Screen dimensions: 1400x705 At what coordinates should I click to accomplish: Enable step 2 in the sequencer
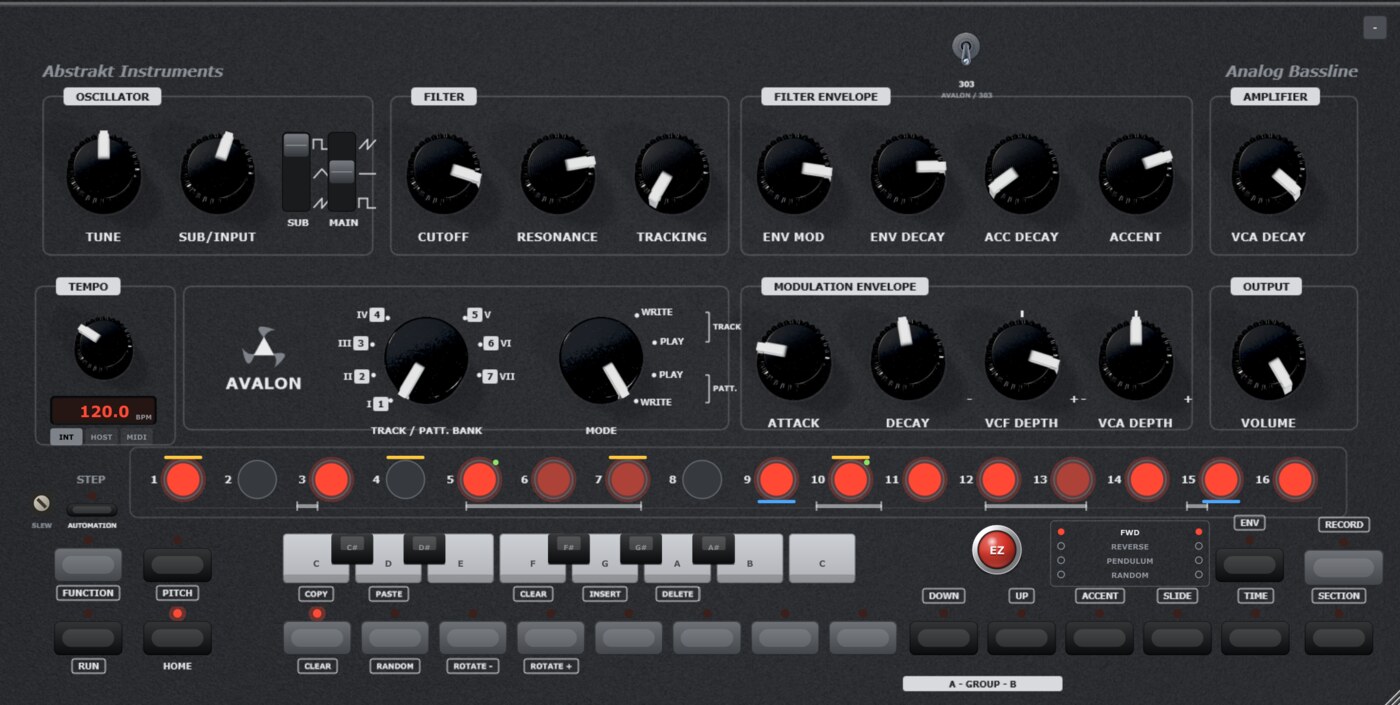257,481
